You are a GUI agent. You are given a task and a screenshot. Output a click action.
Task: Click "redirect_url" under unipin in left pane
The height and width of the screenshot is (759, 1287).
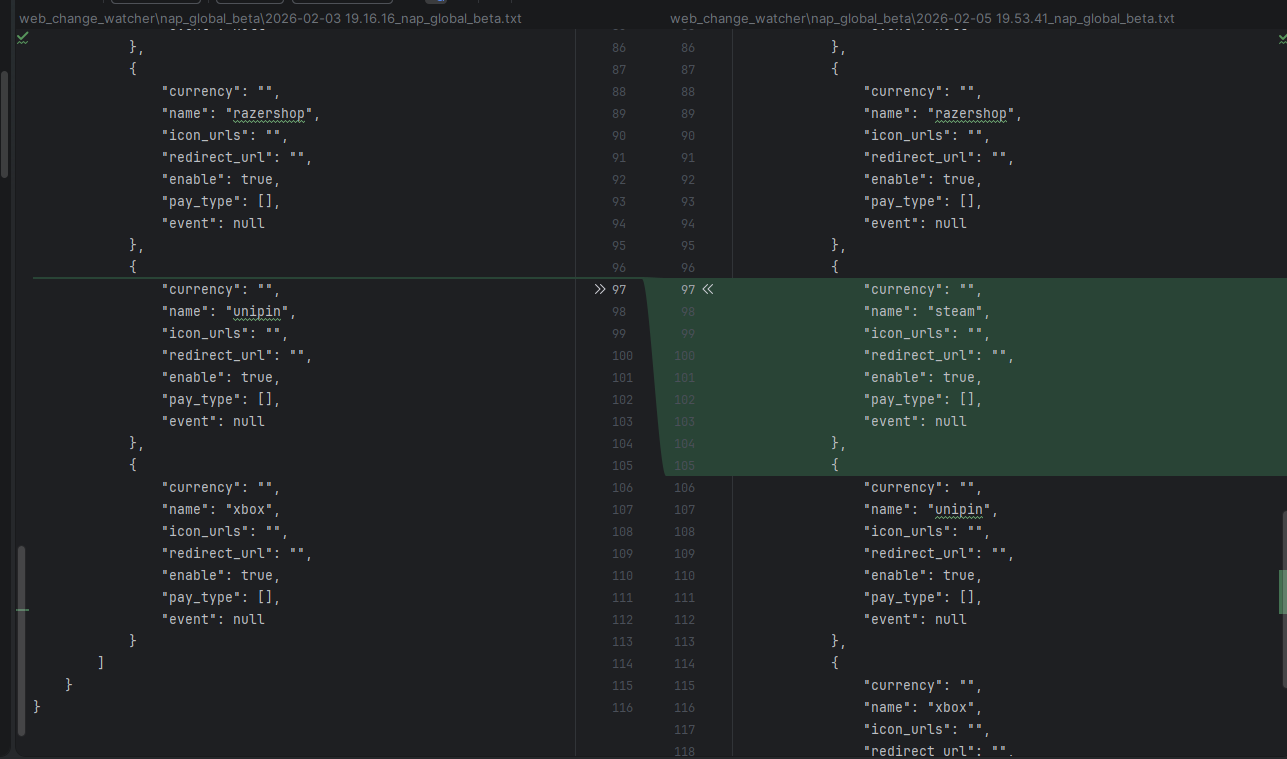(x=237, y=355)
